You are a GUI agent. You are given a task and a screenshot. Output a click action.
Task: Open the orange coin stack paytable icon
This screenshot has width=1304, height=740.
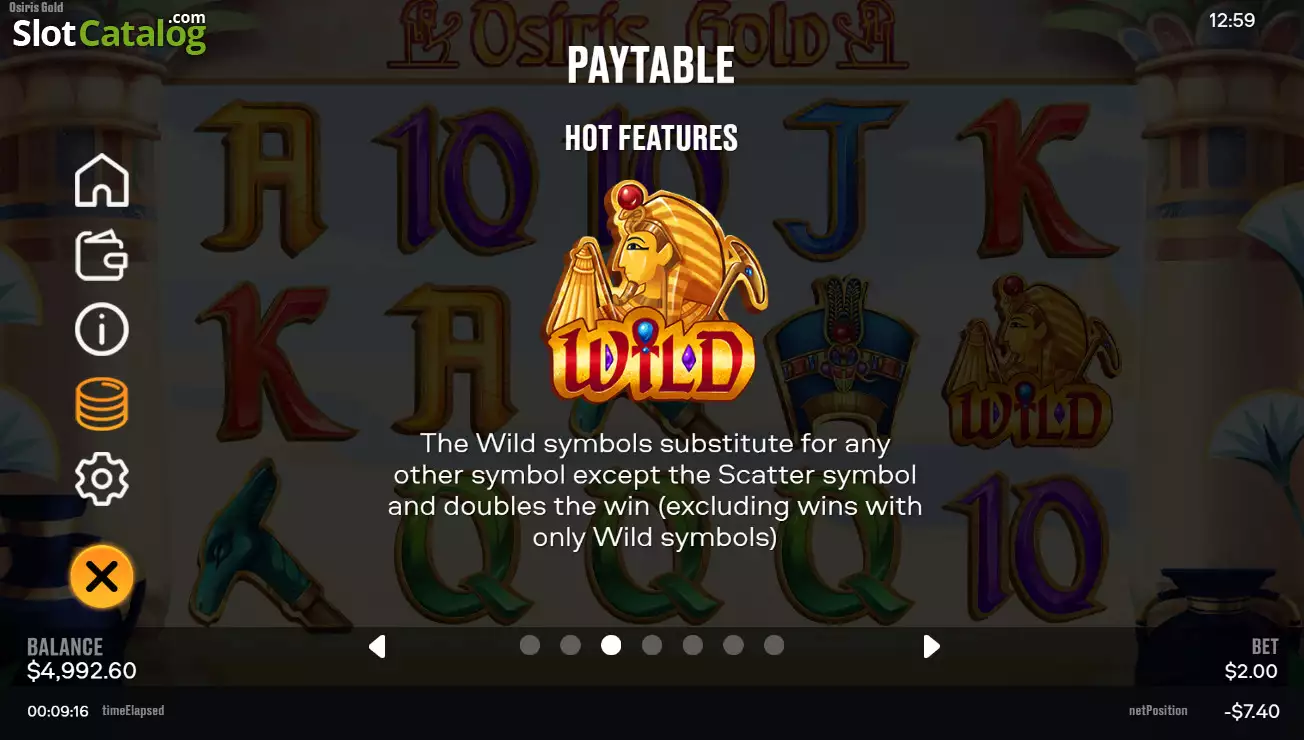click(x=101, y=404)
